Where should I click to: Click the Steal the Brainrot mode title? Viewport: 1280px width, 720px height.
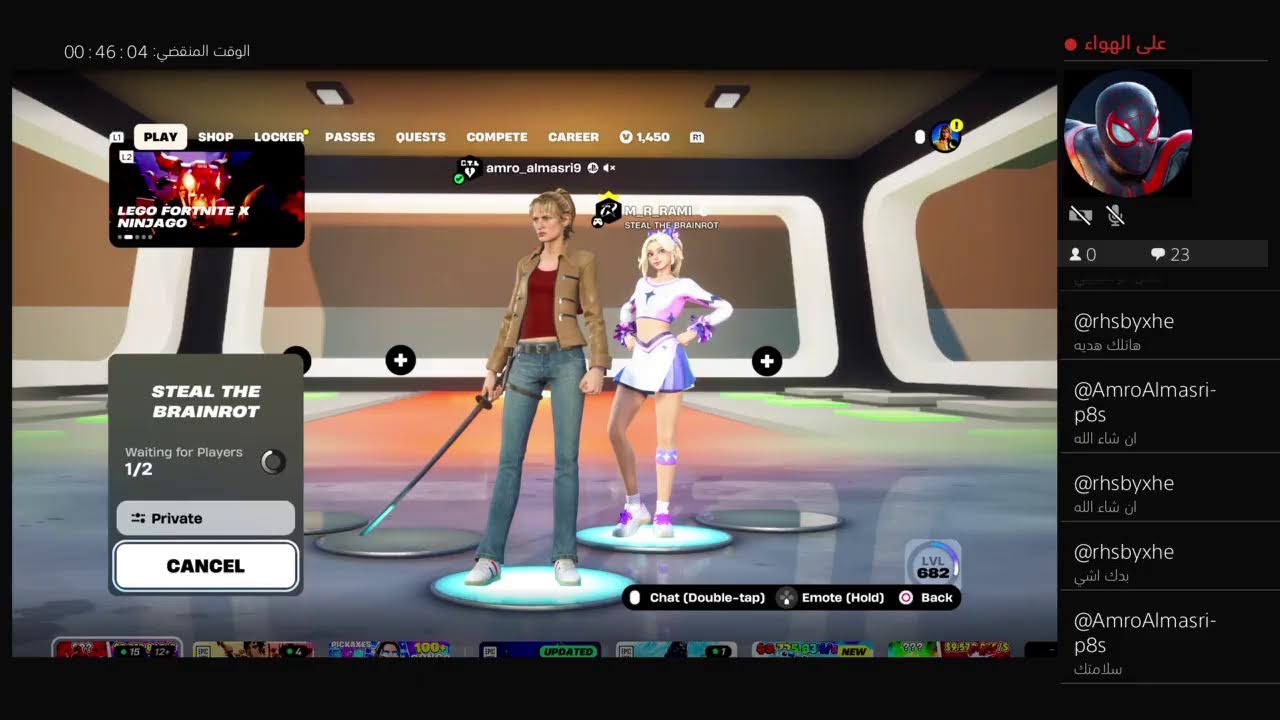click(206, 401)
